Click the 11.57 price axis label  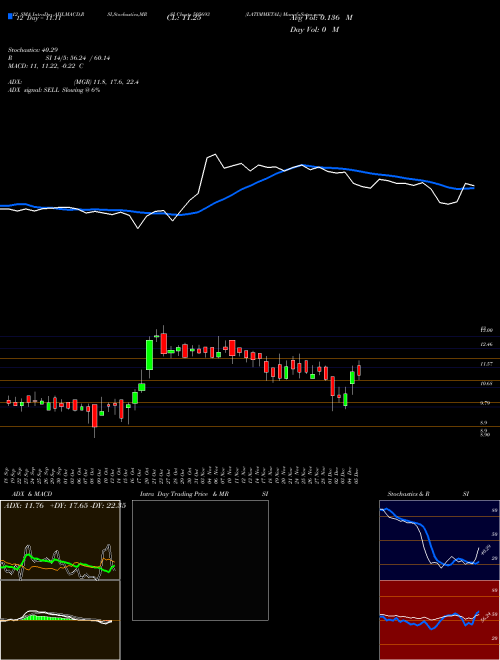(487, 364)
